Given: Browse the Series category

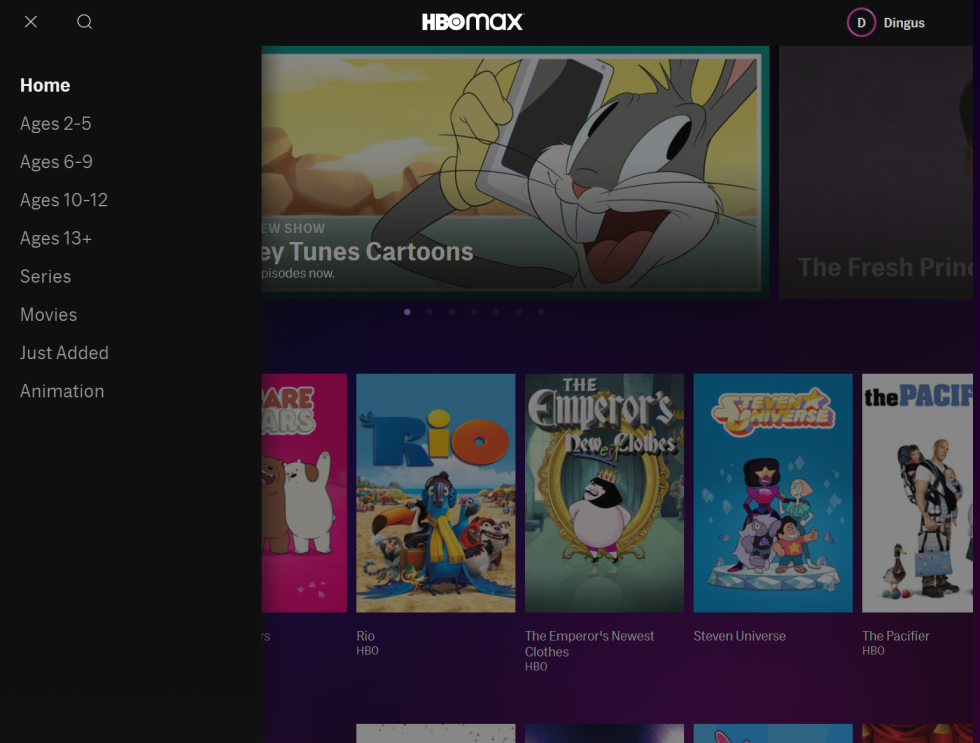Looking at the screenshot, I should pos(45,276).
